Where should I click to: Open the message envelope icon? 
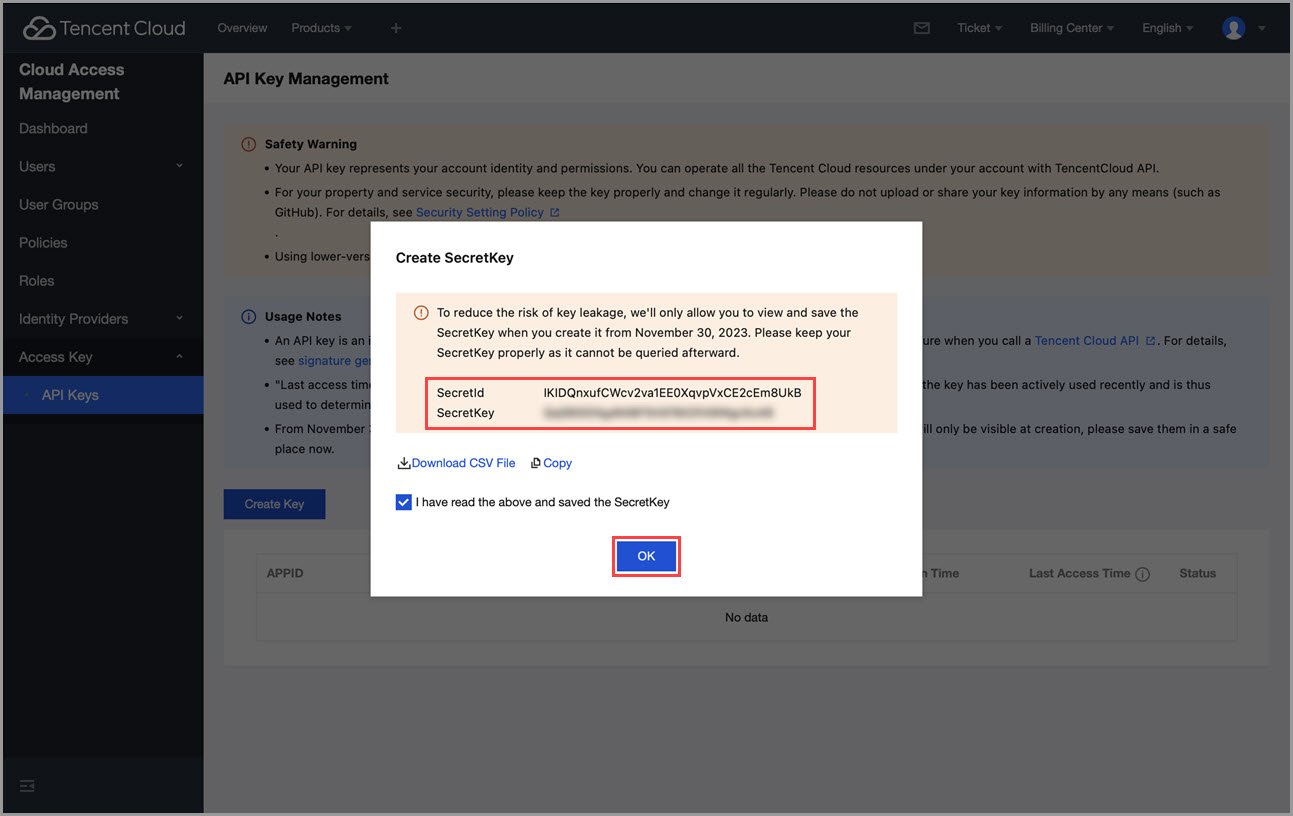click(922, 28)
